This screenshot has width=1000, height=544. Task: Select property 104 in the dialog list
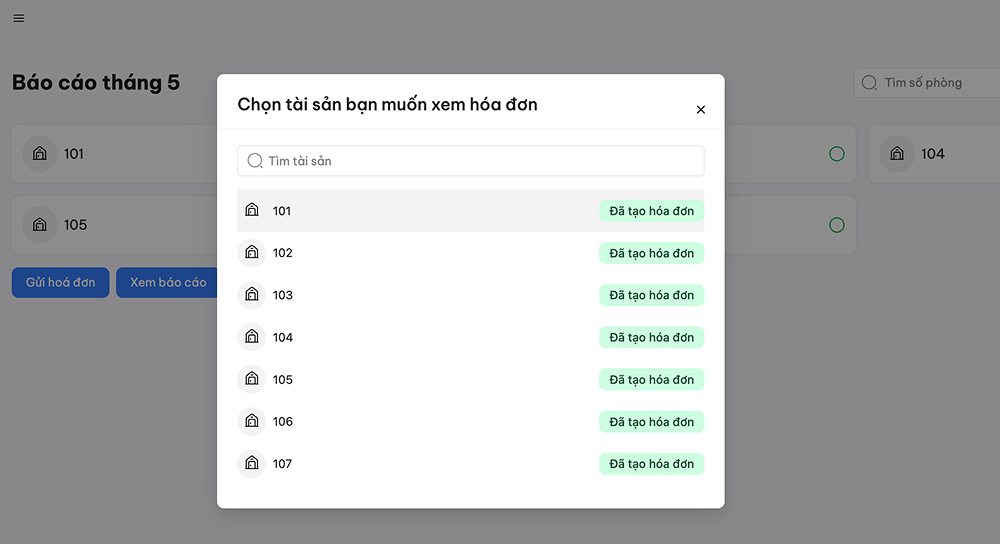[x=471, y=337]
